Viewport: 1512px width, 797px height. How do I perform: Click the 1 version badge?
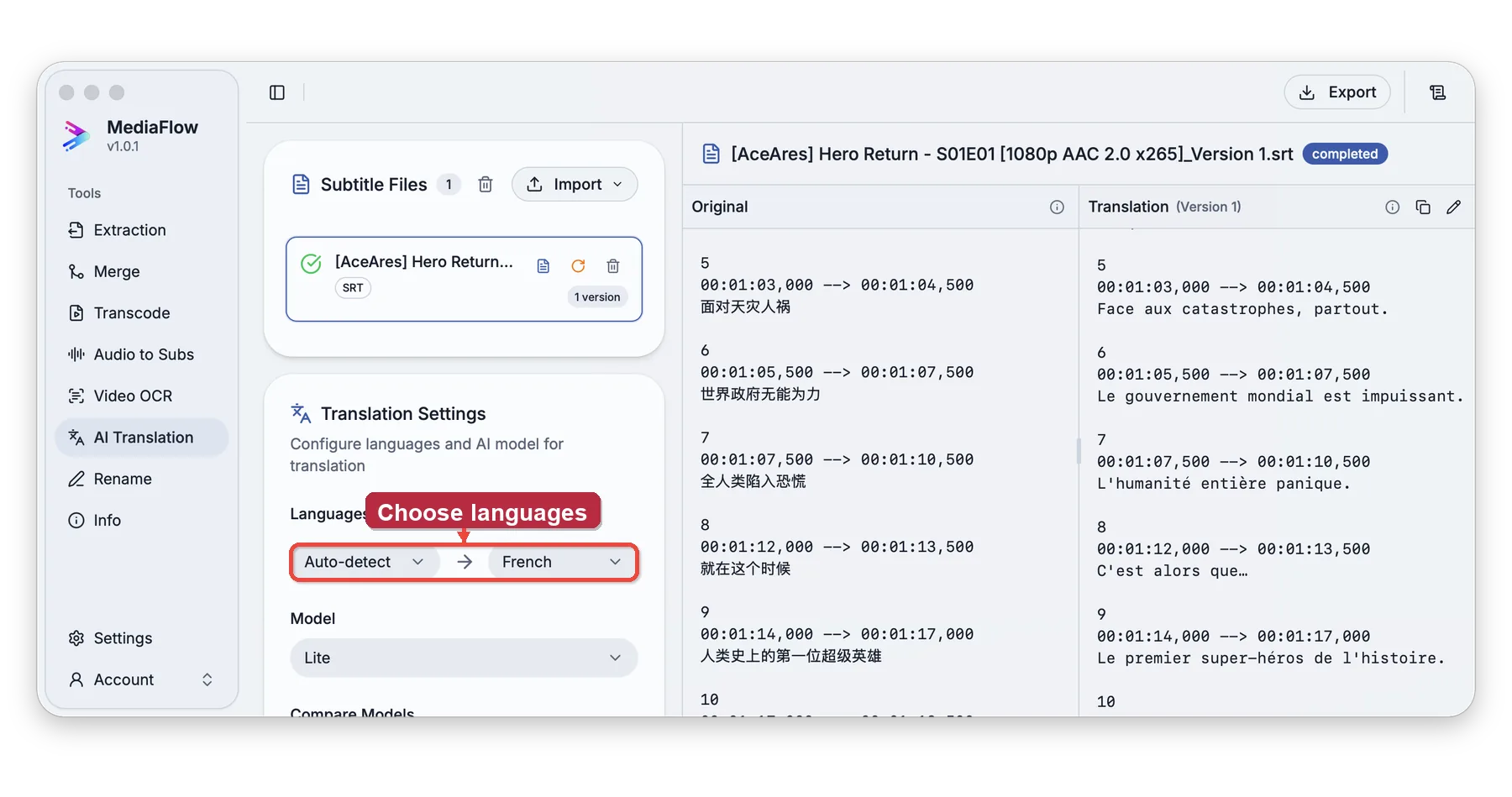click(597, 297)
